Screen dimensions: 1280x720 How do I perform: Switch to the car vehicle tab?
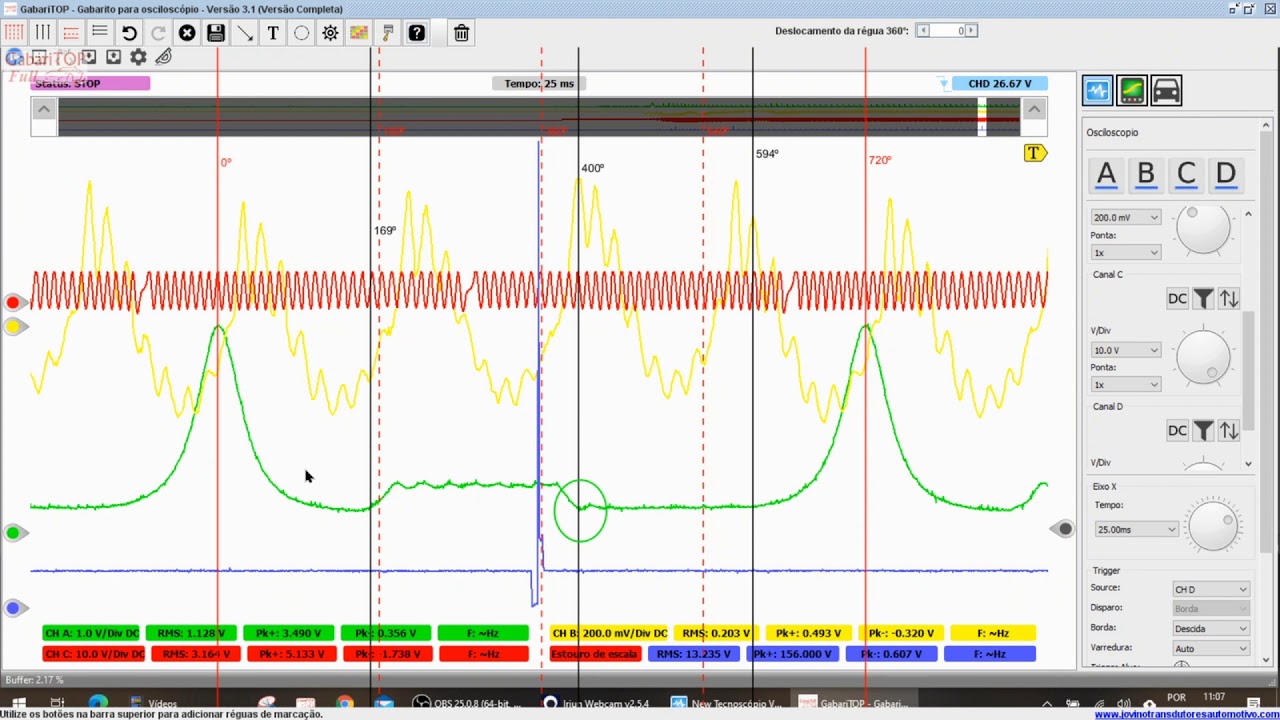[1166, 91]
